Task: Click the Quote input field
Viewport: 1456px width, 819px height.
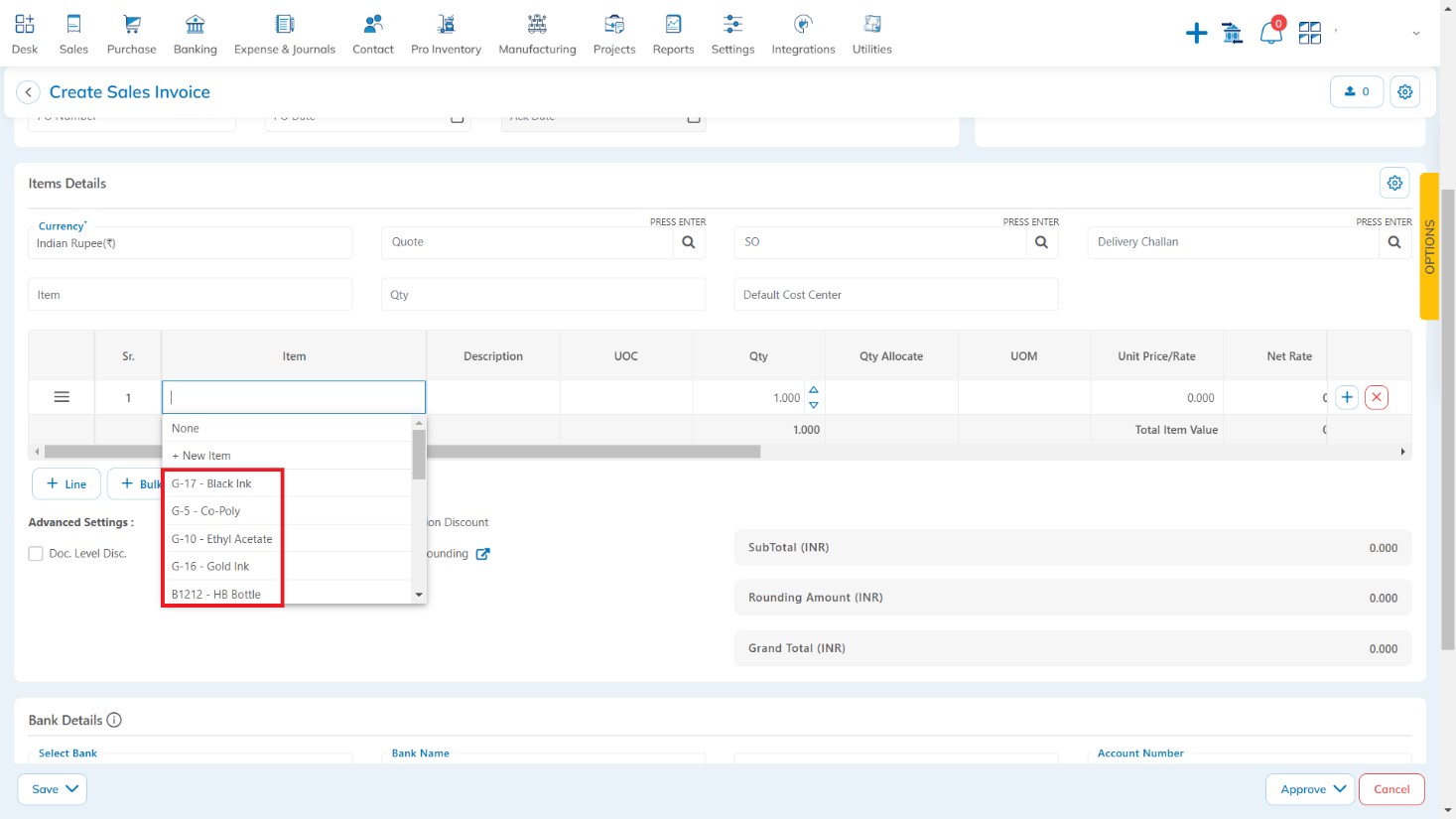Action: point(527,242)
